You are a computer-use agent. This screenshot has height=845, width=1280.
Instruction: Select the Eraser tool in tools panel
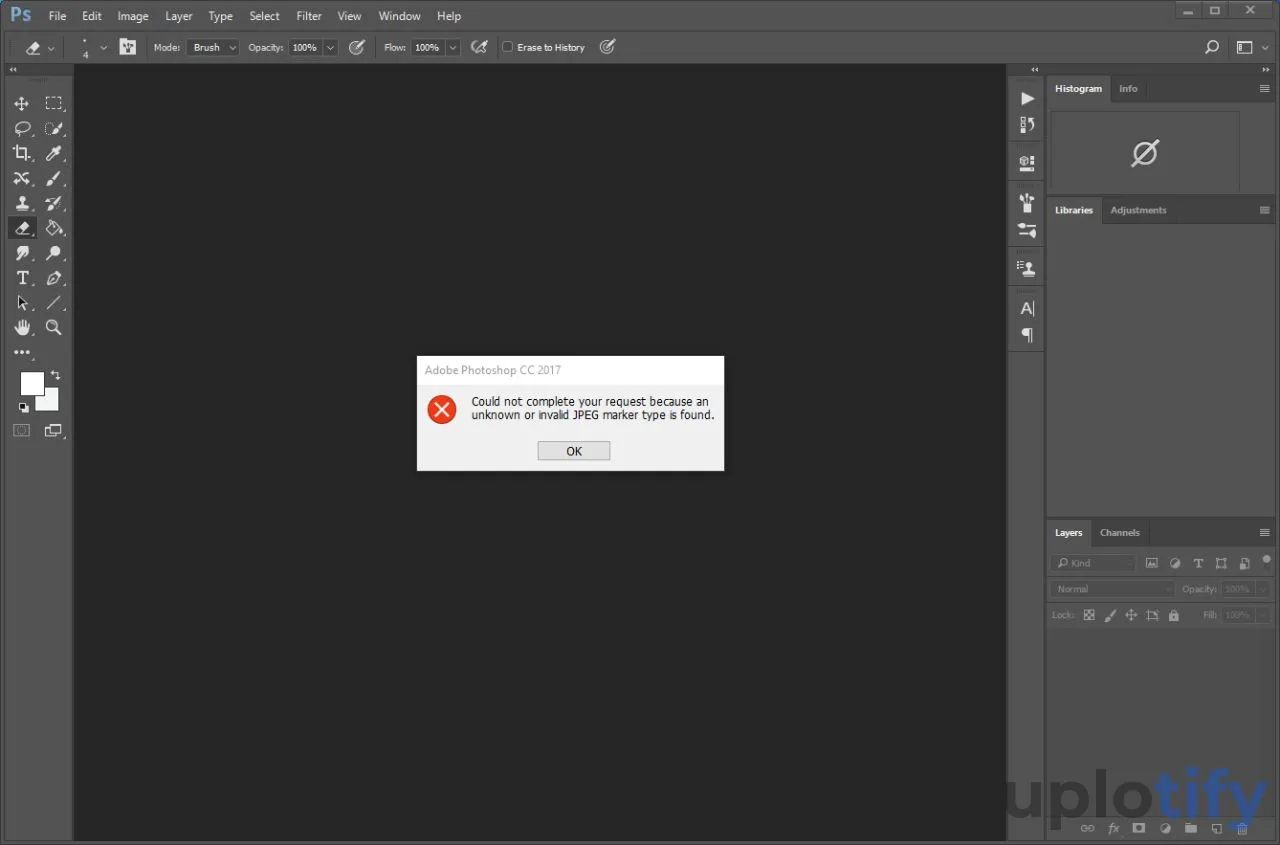22,228
